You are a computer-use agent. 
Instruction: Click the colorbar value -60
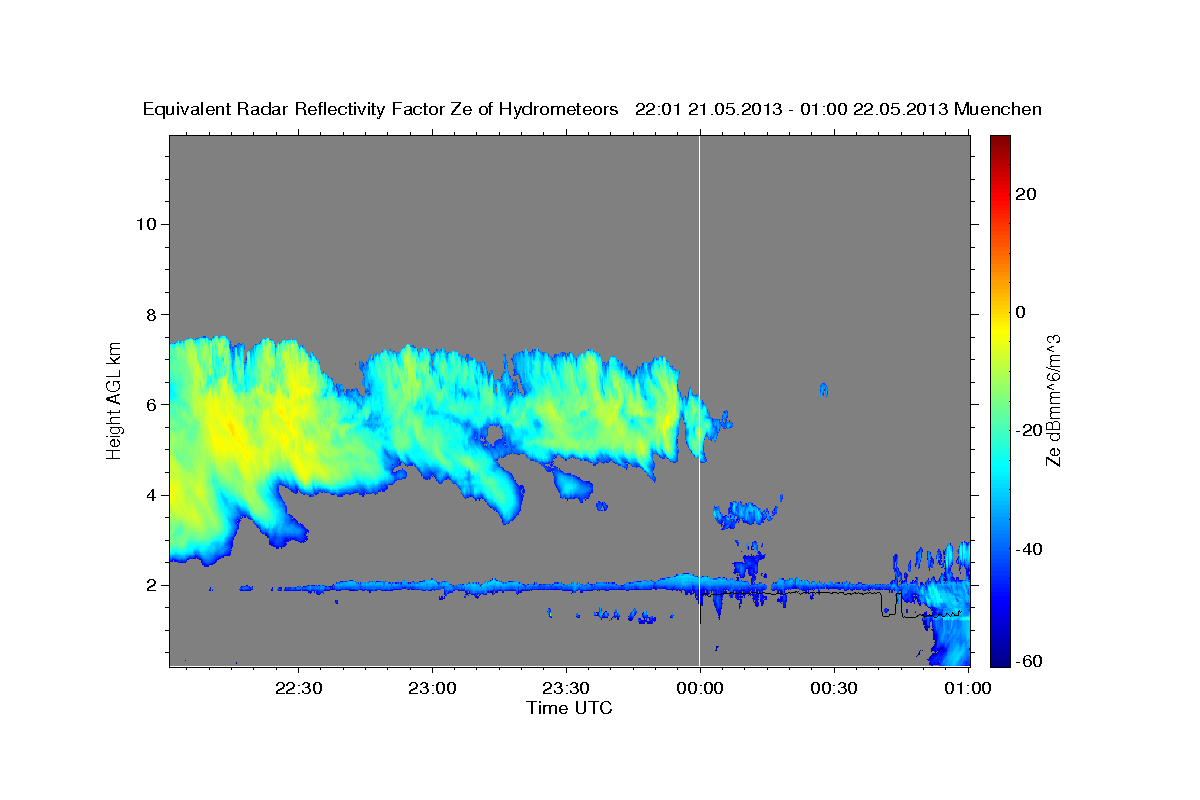(x=1031, y=661)
